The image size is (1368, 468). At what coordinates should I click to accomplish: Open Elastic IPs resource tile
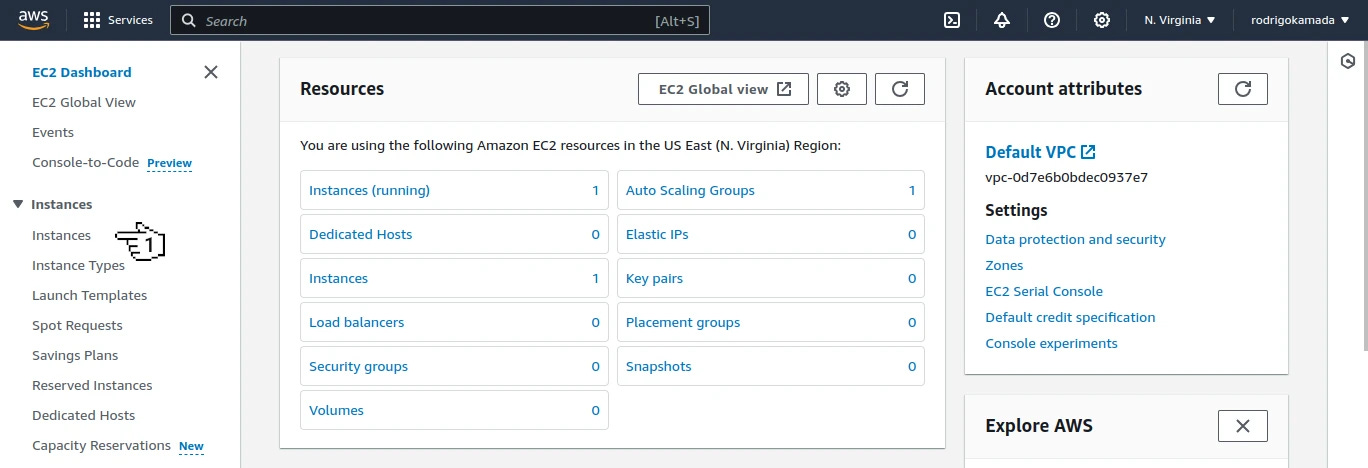[771, 234]
